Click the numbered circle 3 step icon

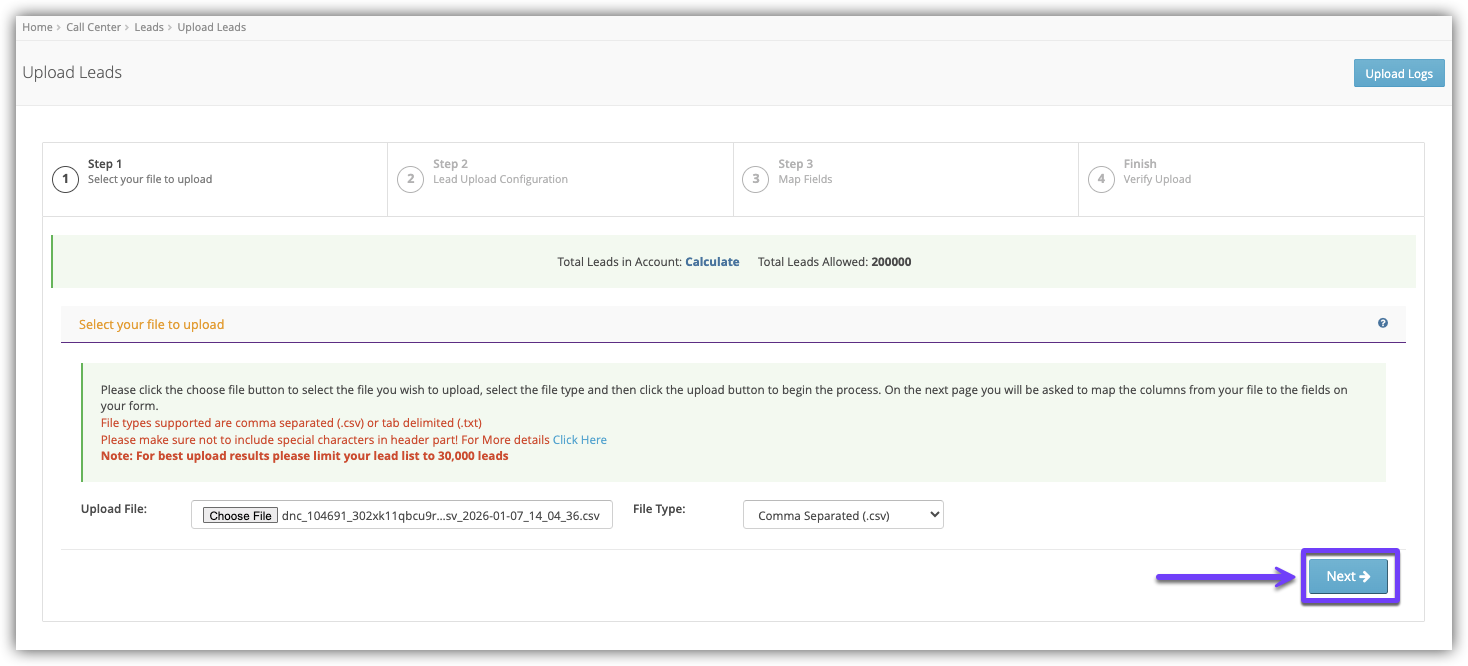pyautogui.click(x=755, y=180)
